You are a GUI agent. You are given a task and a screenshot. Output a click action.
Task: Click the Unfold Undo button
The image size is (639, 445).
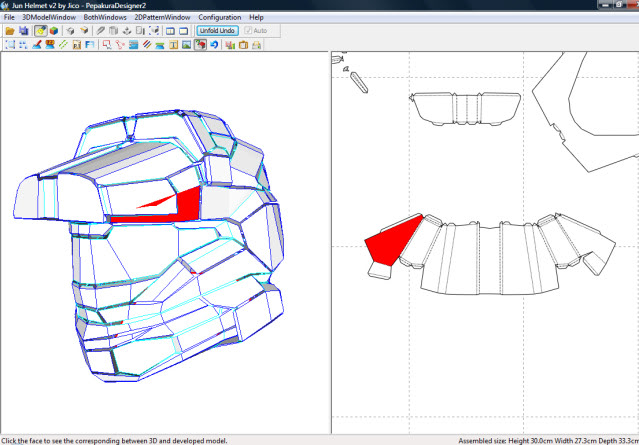tap(218, 31)
